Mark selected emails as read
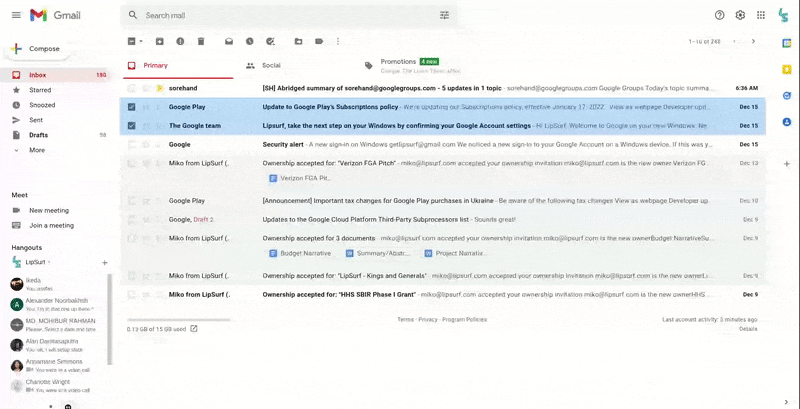The width and height of the screenshot is (800, 409). 229,41
